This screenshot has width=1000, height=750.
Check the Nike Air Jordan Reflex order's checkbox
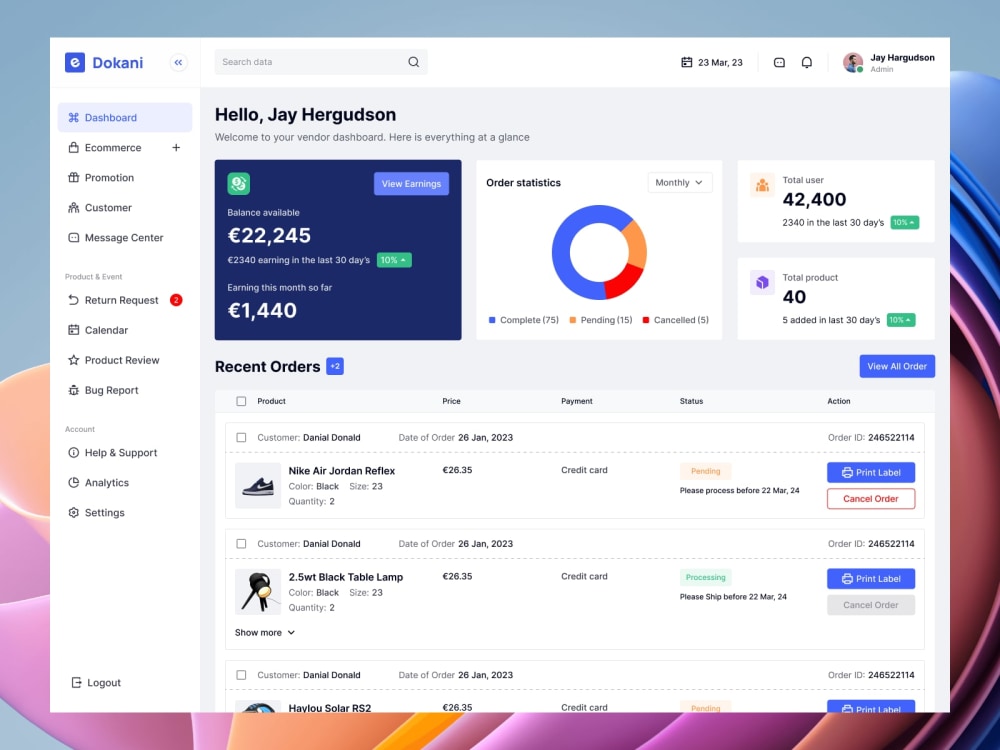click(241, 438)
